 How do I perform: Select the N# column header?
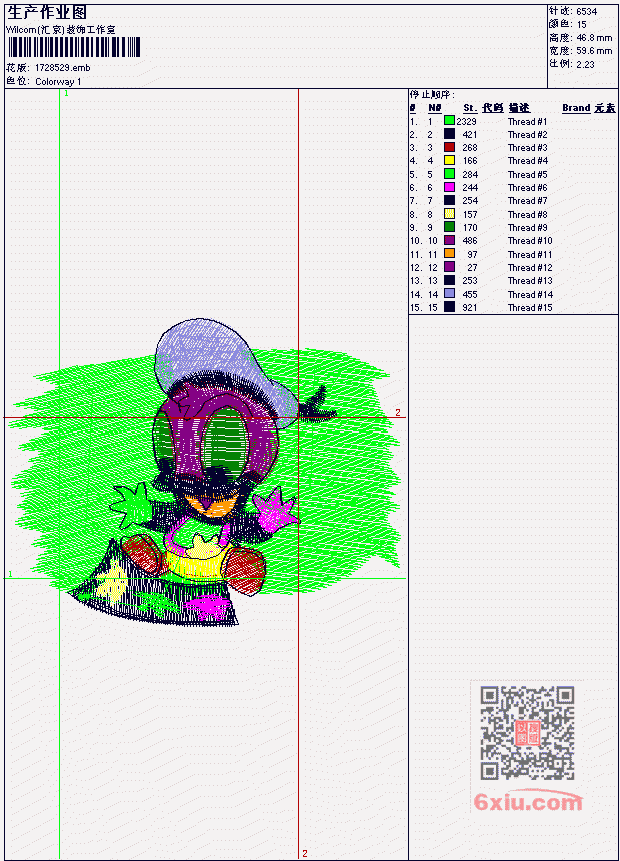point(434,108)
